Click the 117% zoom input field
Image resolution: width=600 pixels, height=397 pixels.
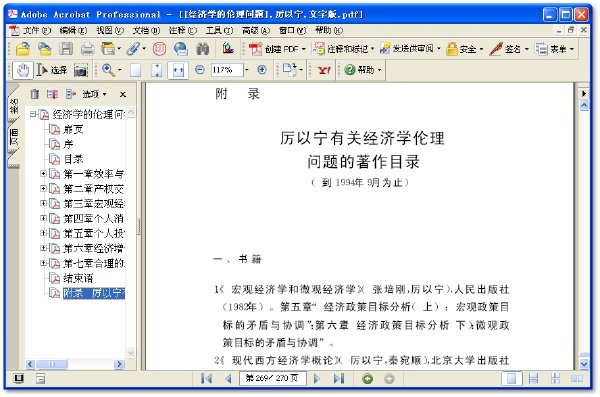[x=227, y=70]
